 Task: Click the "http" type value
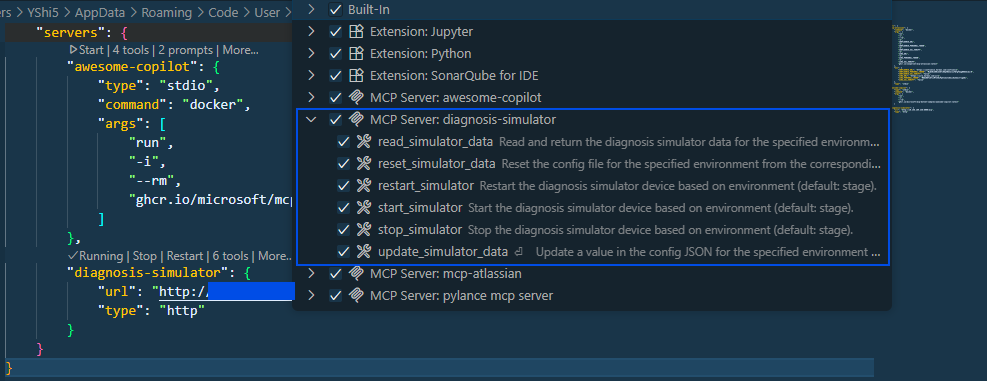182,310
